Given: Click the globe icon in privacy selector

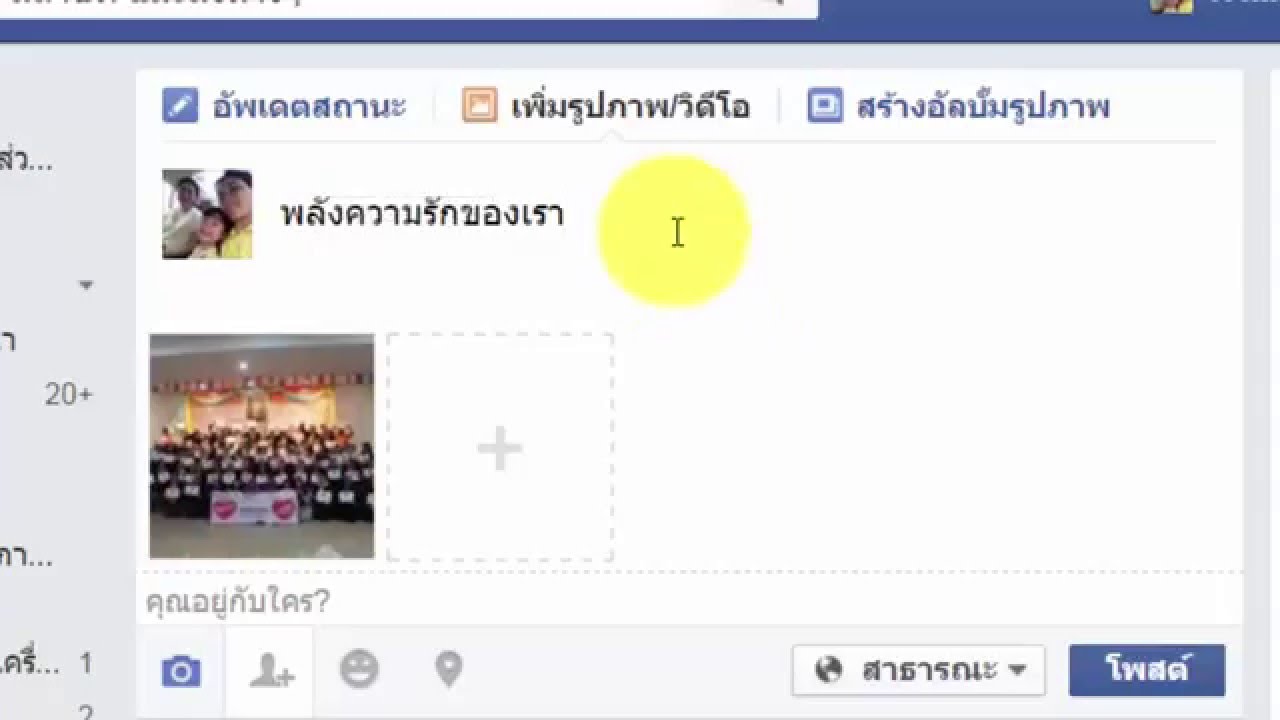Looking at the screenshot, I should pos(829,670).
